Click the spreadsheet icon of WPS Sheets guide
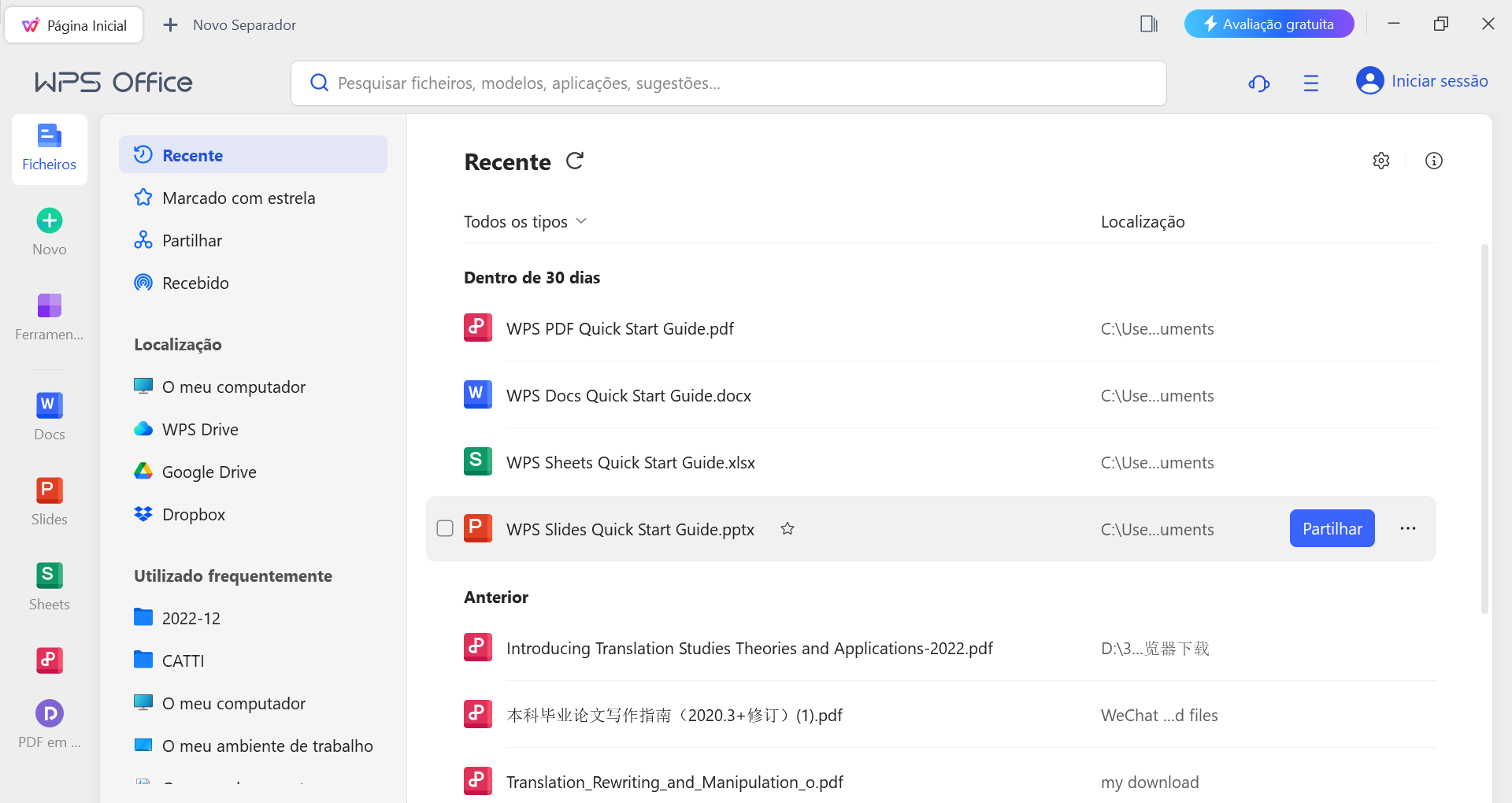 pyautogui.click(x=478, y=461)
